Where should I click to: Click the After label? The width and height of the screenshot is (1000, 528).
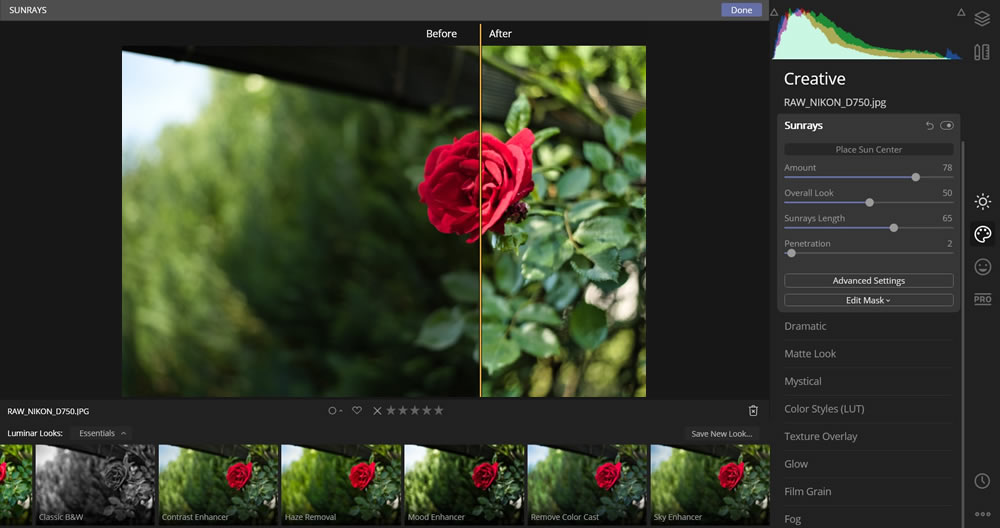point(500,34)
